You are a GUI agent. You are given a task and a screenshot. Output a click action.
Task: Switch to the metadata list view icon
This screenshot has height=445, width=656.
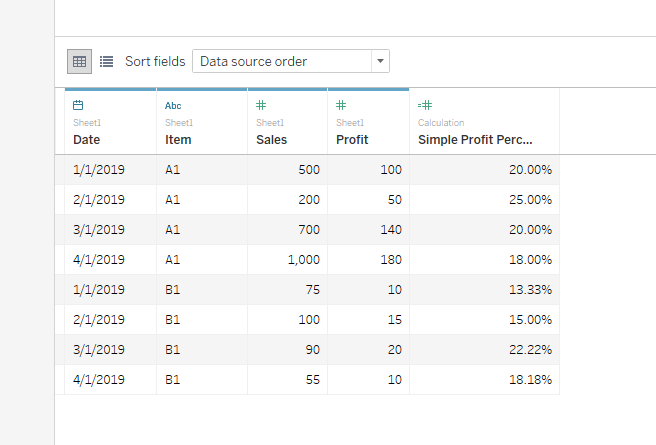(x=106, y=61)
